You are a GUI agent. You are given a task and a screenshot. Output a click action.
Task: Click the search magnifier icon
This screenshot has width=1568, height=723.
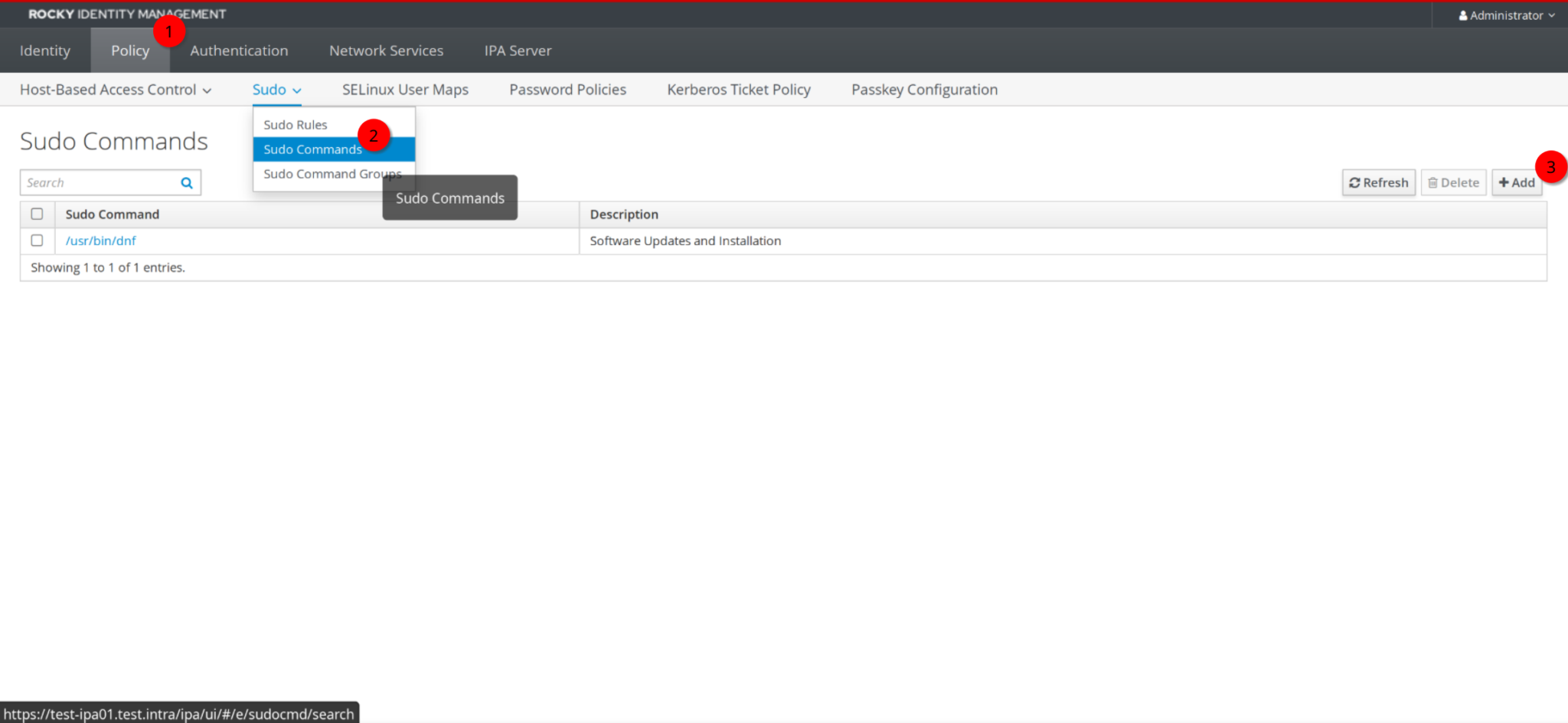186,183
